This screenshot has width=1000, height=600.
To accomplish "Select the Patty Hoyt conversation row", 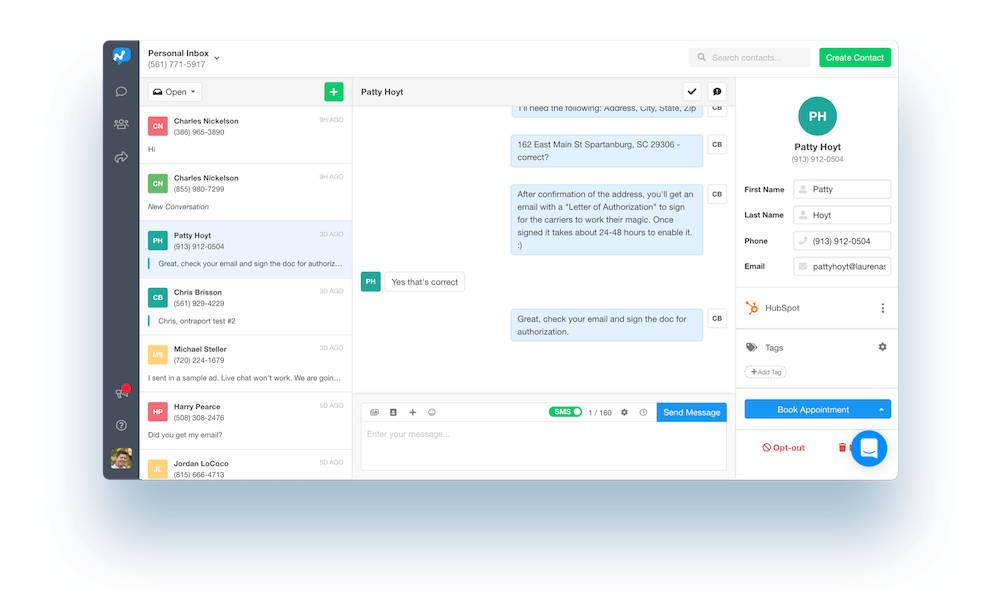I will (246, 249).
